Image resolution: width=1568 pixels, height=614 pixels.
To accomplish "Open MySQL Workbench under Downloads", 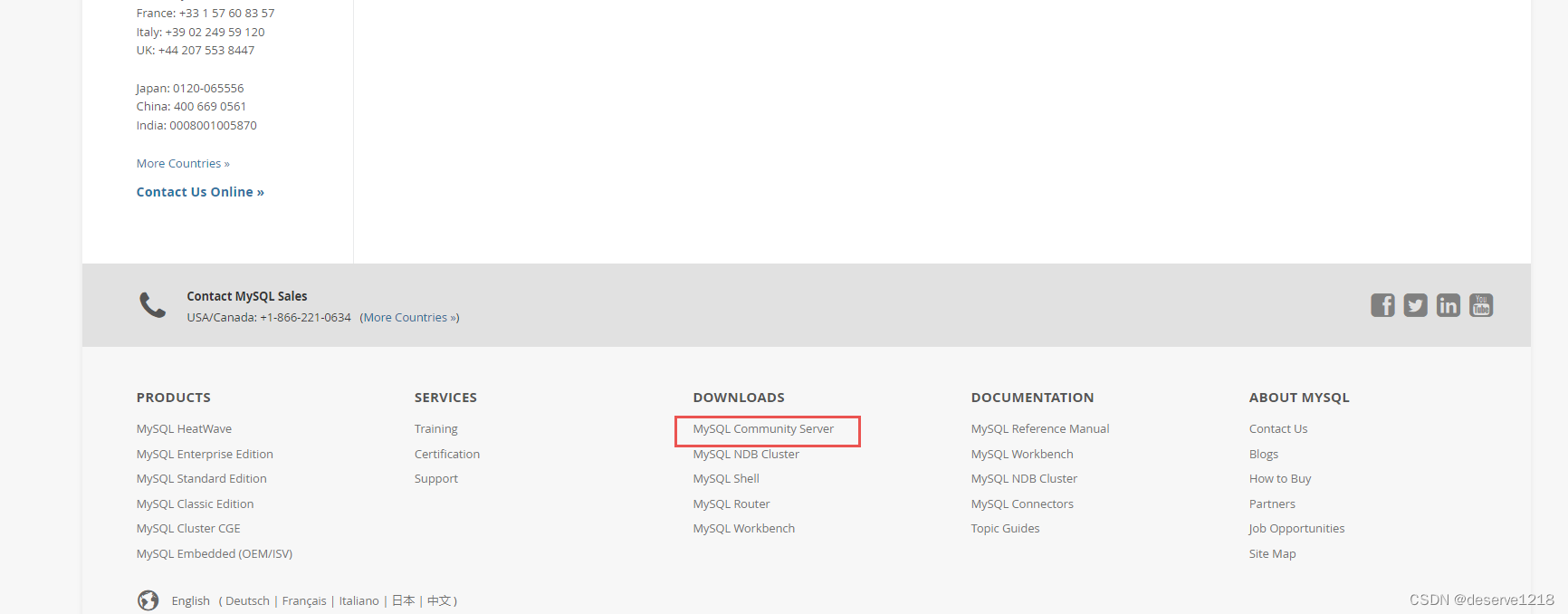I will 743,529.
